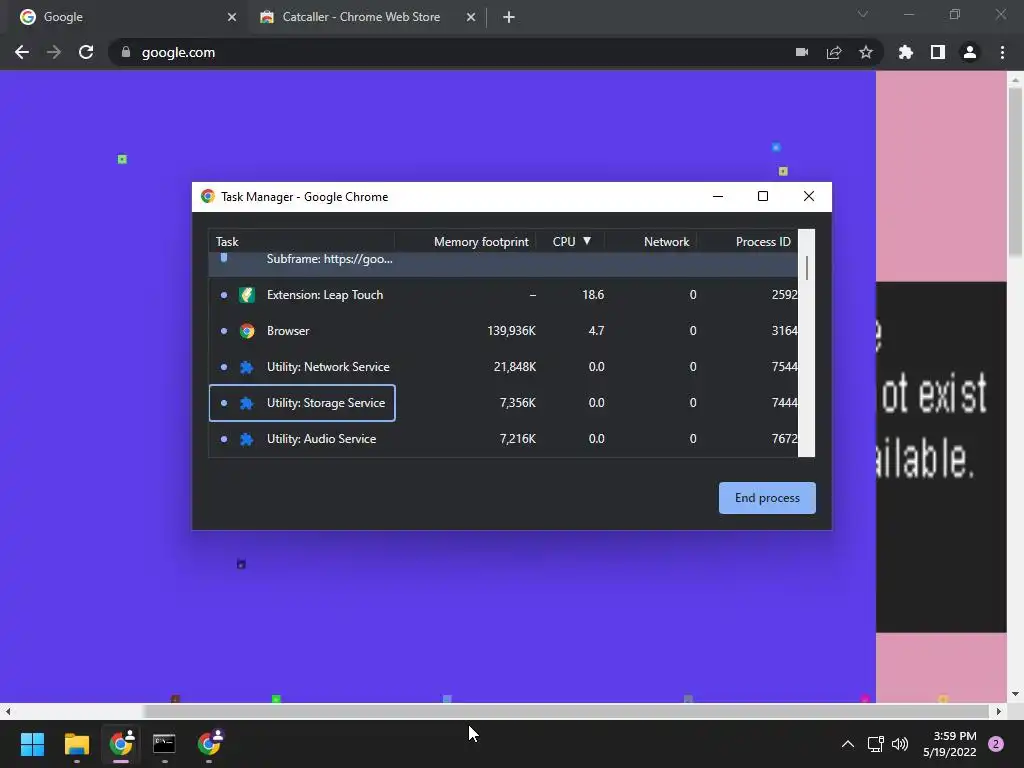Click the Browser row Chrome icon
Image resolution: width=1024 pixels, height=768 pixels.
click(247, 331)
